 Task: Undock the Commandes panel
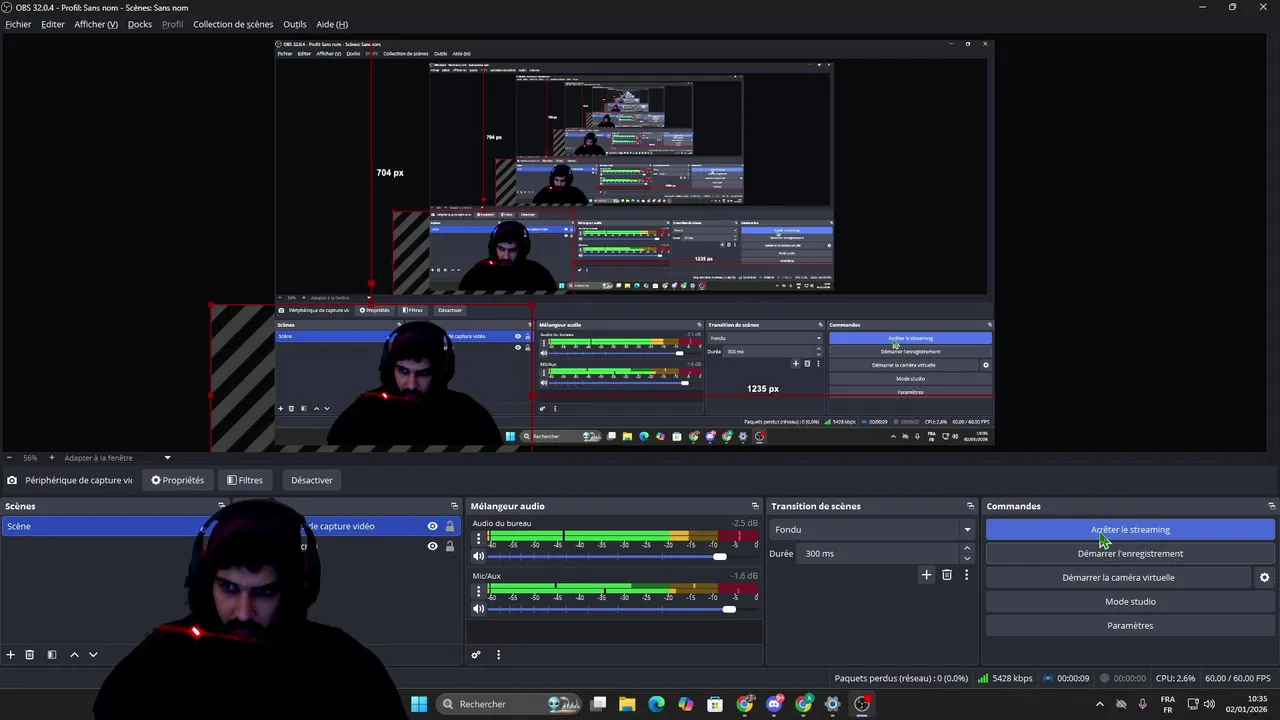pyautogui.click(x=1271, y=506)
